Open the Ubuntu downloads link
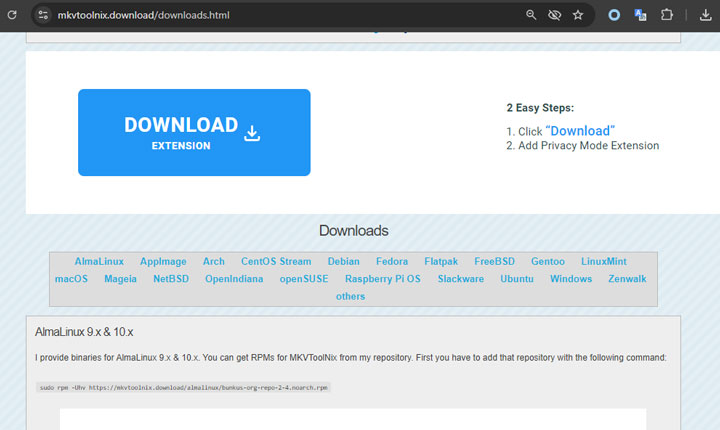Image resolution: width=720 pixels, height=430 pixels. pos(517,279)
